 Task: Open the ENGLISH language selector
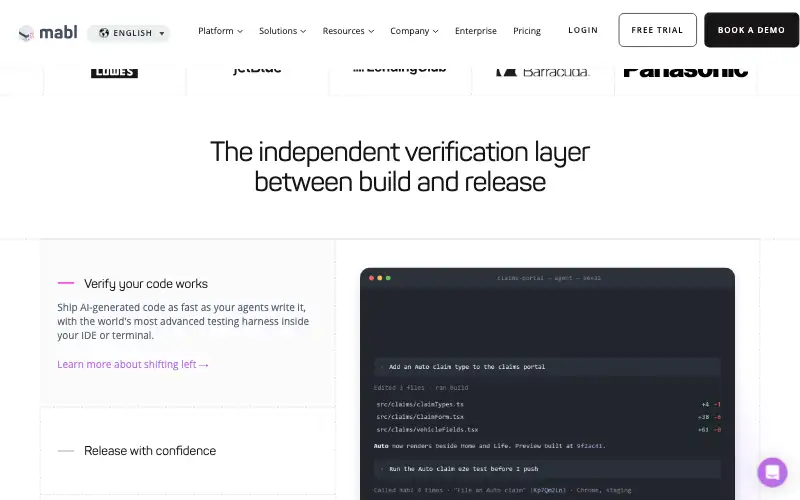click(129, 33)
